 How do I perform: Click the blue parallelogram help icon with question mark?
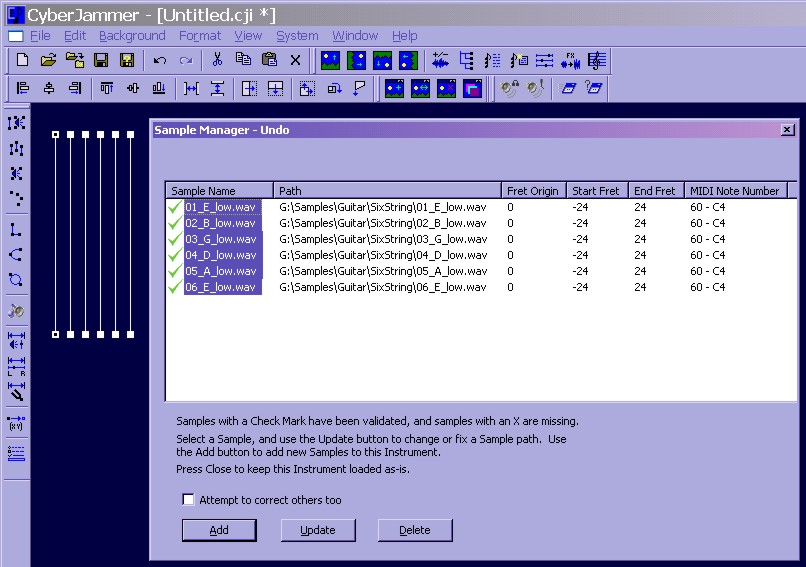(x=594, y=88)
